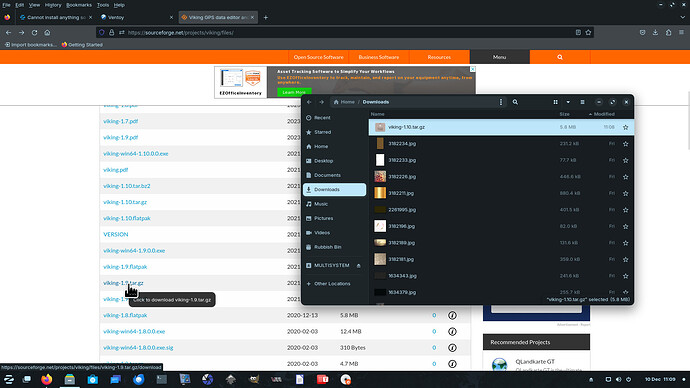
Task: Toggle star on 3182196.jpg
Action: pos(625,227)
